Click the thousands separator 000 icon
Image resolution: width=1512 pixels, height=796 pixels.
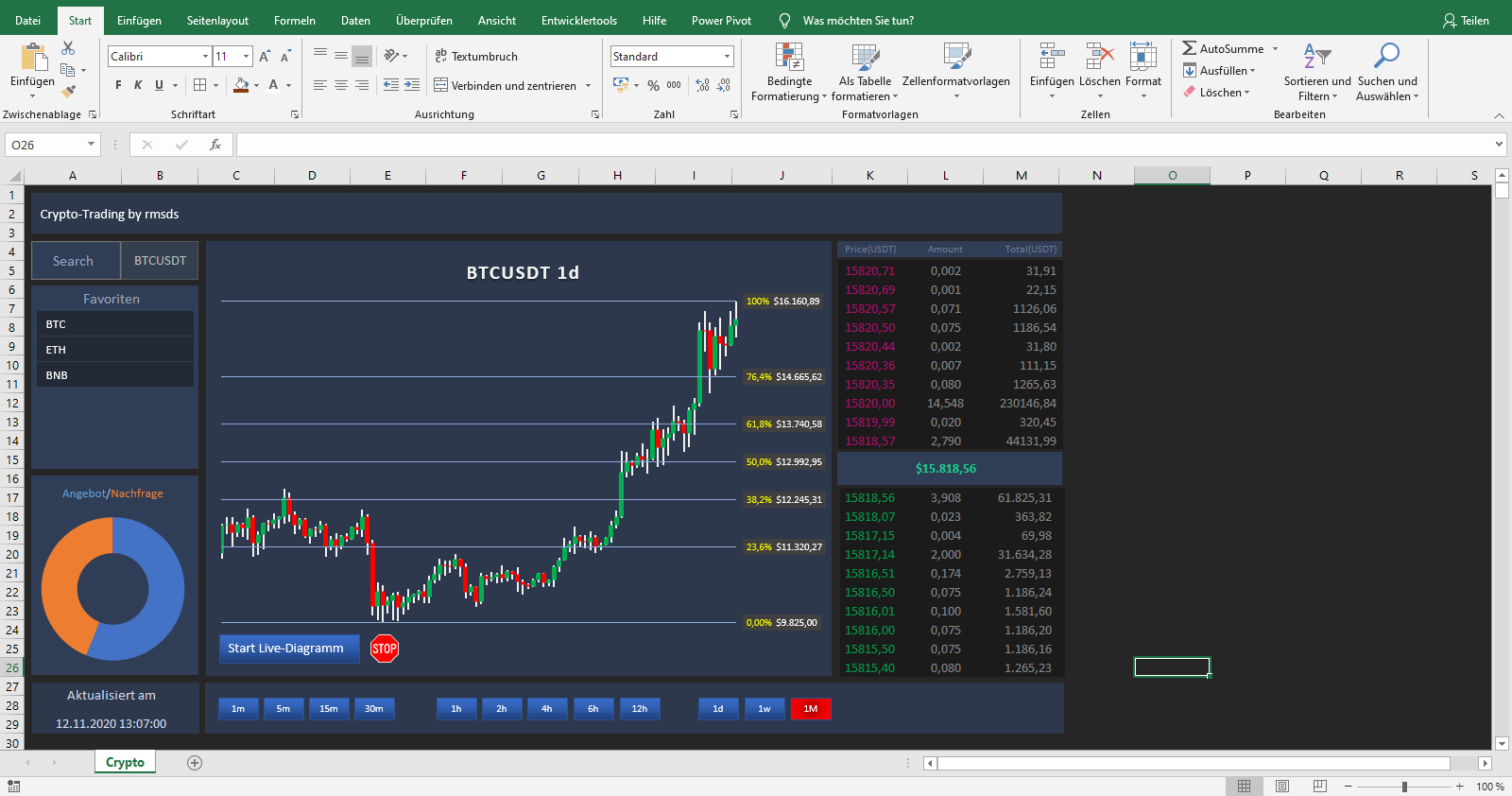674,85
